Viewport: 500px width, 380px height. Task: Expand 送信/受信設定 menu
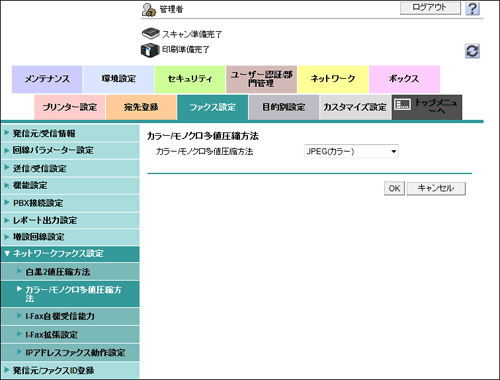coord(70,168)
